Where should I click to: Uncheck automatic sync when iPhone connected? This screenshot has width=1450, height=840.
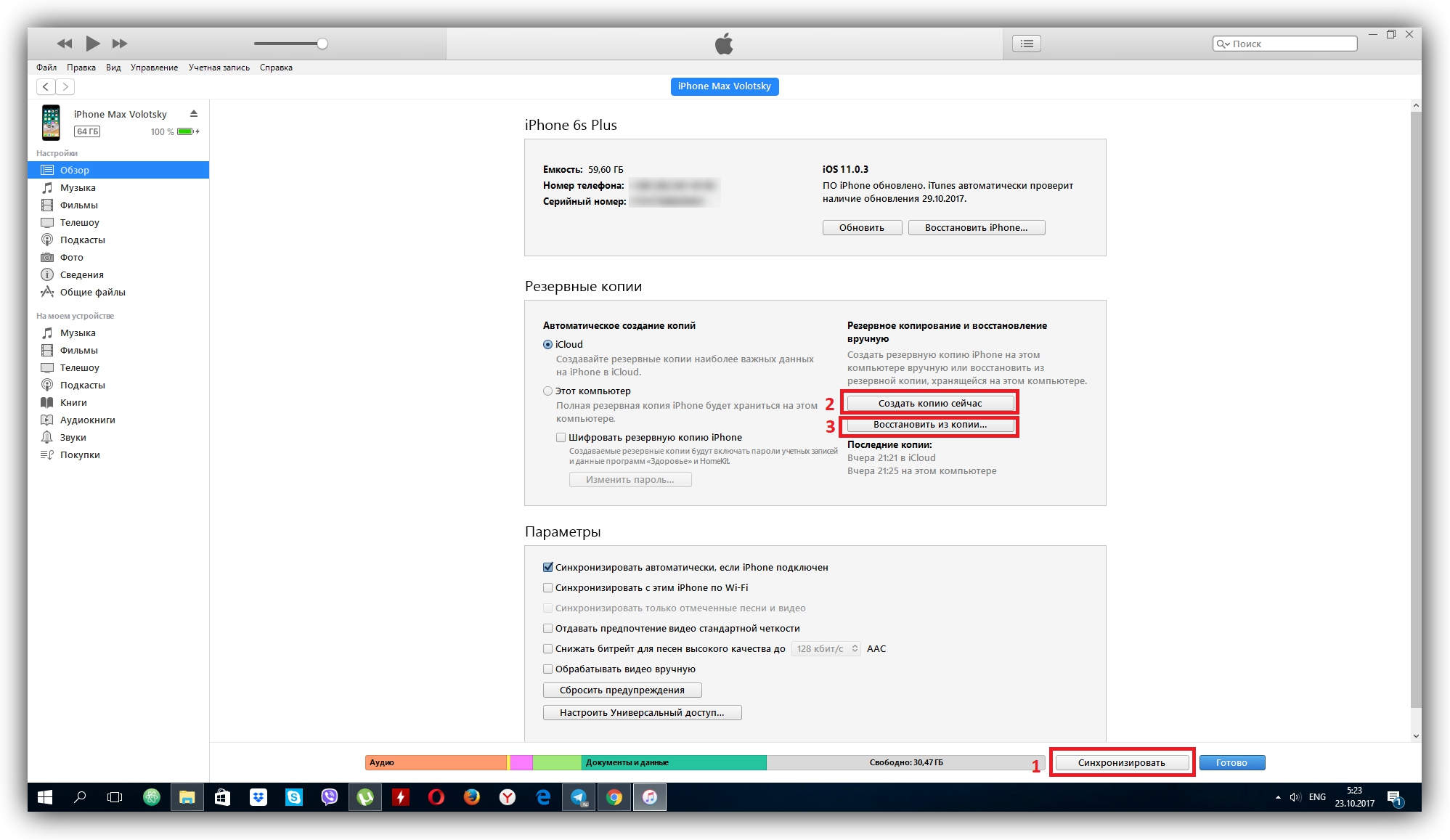pos(548,567)
